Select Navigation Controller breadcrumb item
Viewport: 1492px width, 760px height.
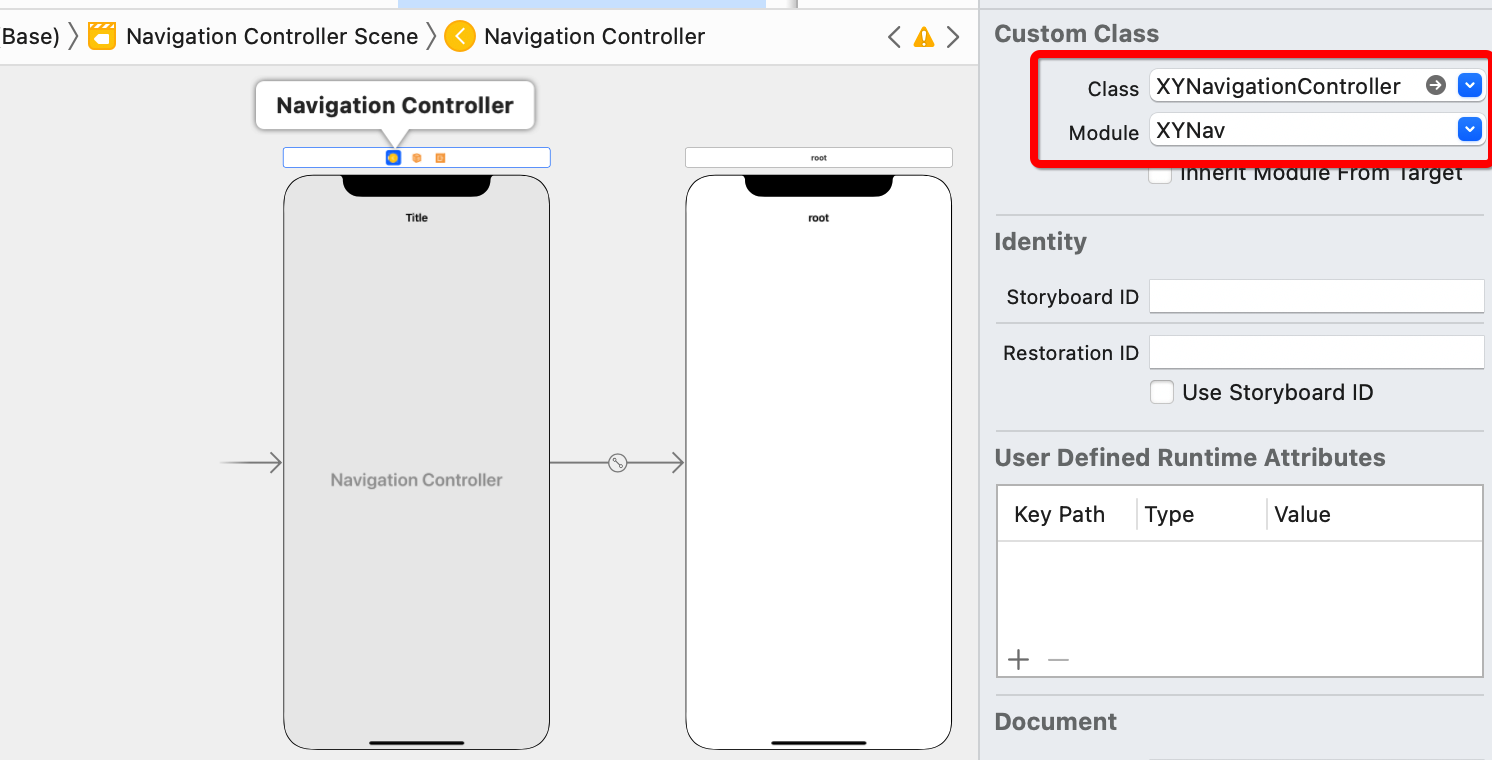tap(594, 37)
